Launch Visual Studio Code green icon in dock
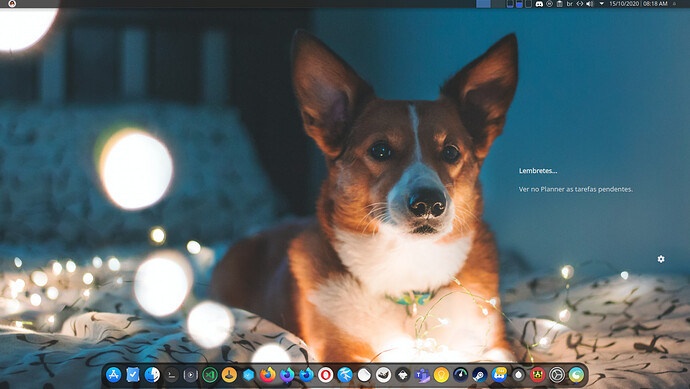This screenshot has height=389, width=690. coord(210,374)
